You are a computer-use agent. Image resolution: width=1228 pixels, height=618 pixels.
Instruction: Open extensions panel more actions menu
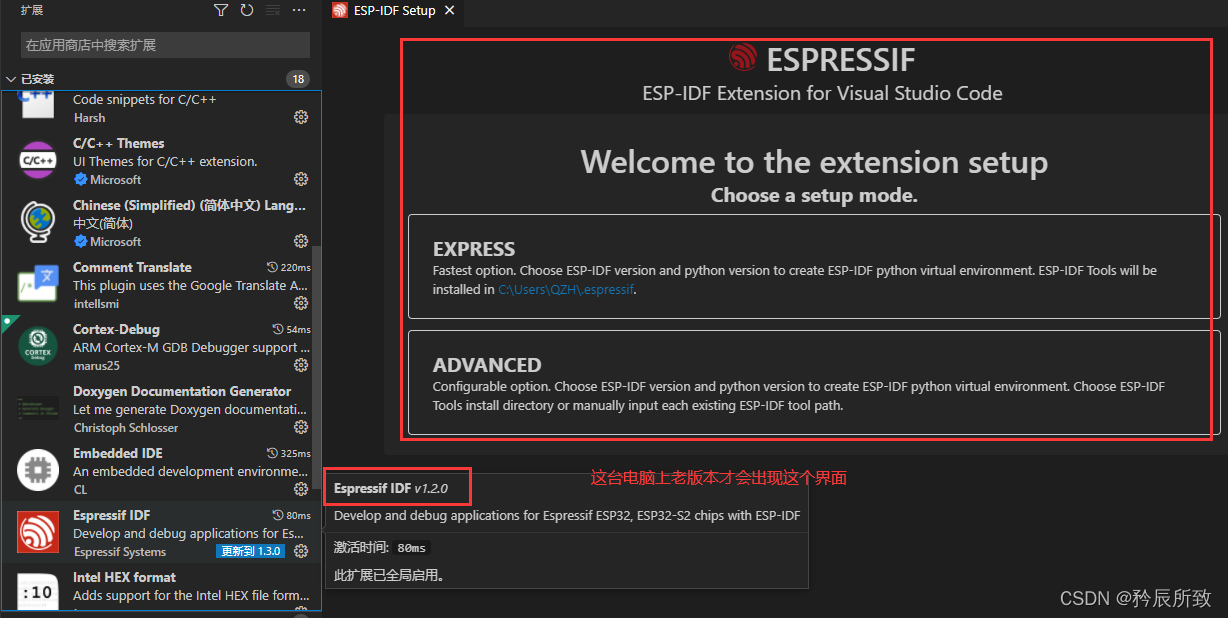299,10
